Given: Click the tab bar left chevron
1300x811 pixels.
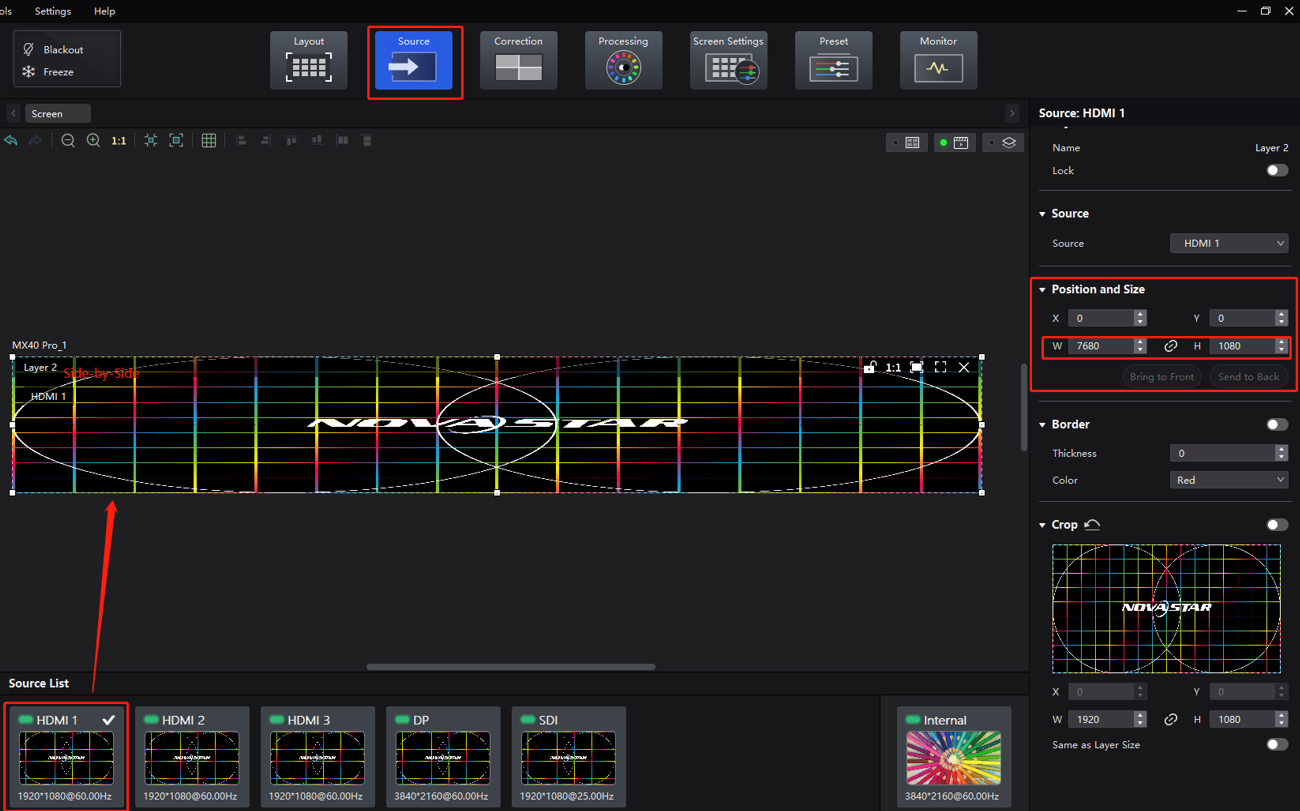Looking at the screenshot, I should (x=13, y=114).
